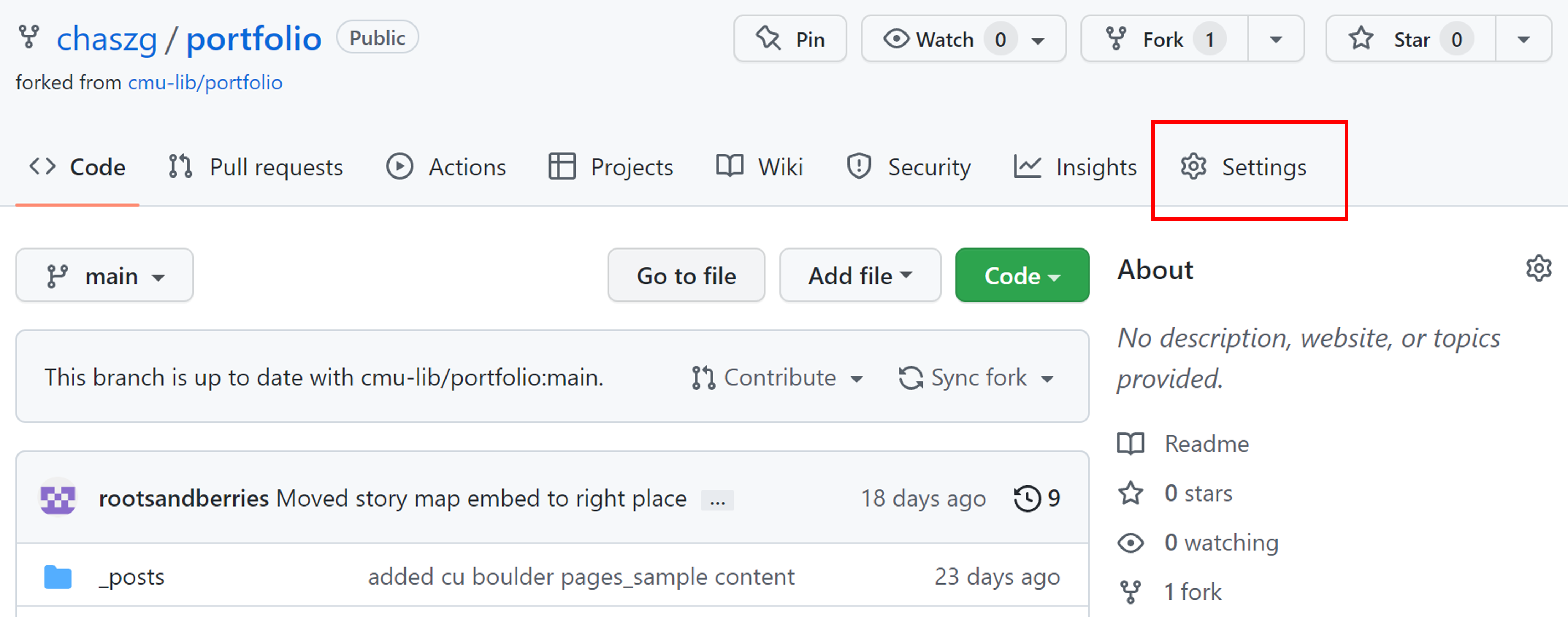Open the Actions tab
Screen dimensions: 1568x617
pos(446,167)
